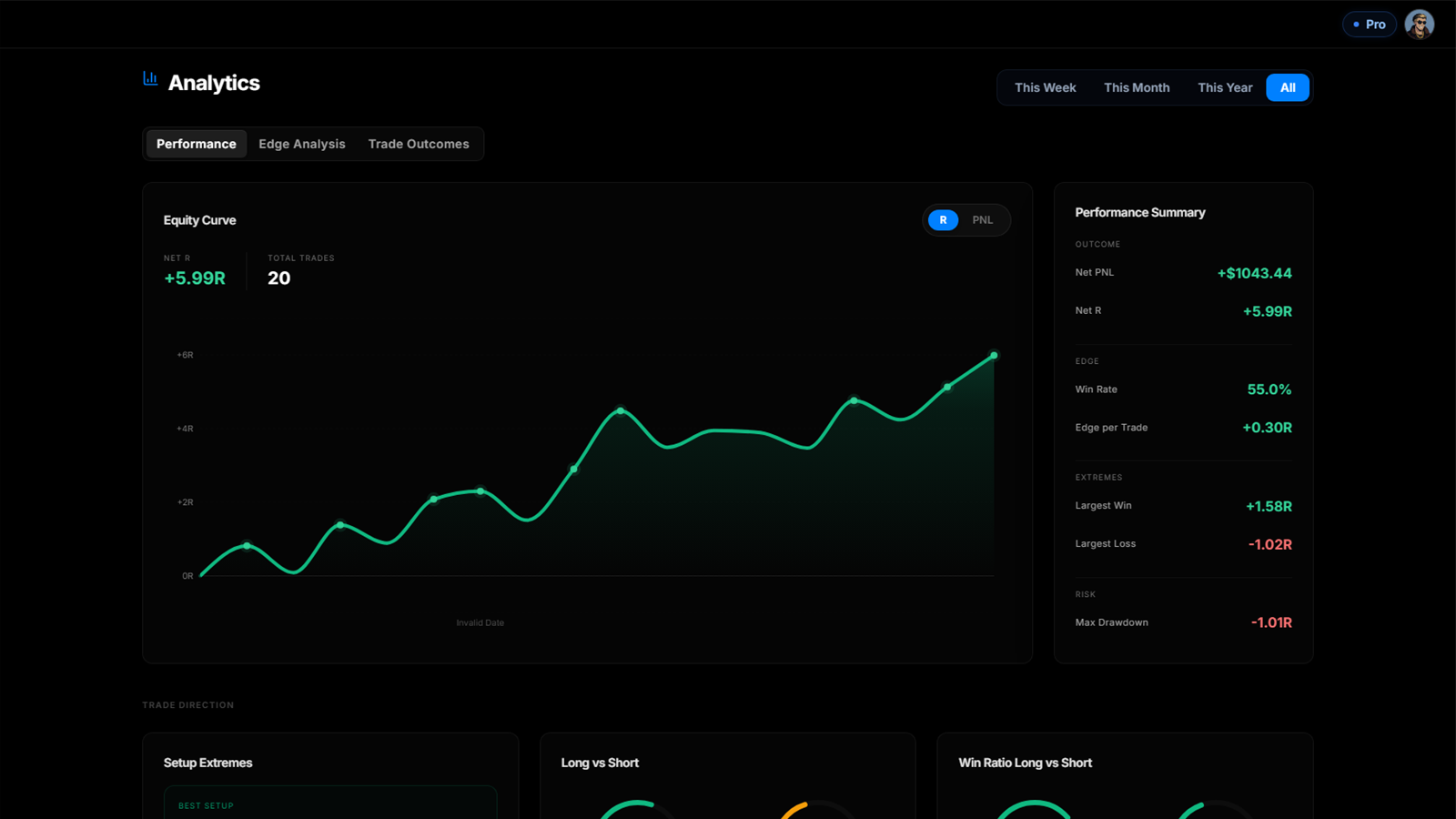Viewport: 1456px width, 819px height.
Task: Click the +6R axis label
Action: point(186,355)
